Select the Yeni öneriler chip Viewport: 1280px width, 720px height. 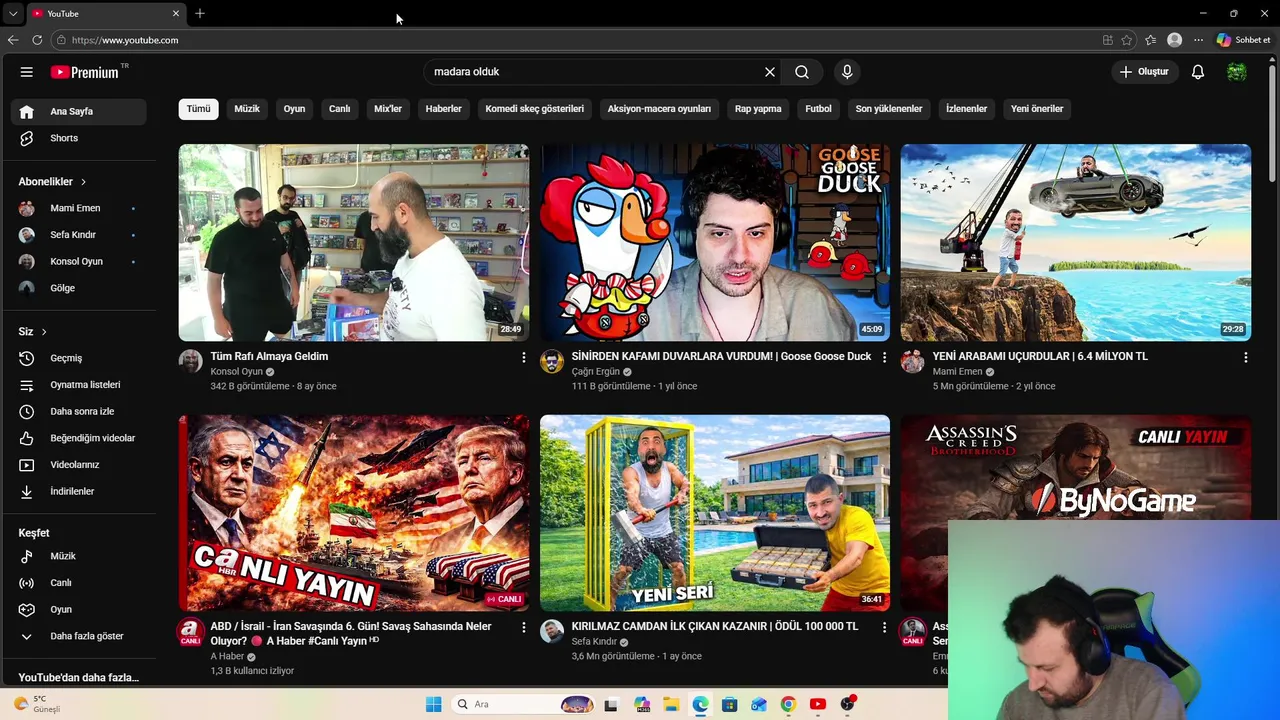[x=1037, y=109]
